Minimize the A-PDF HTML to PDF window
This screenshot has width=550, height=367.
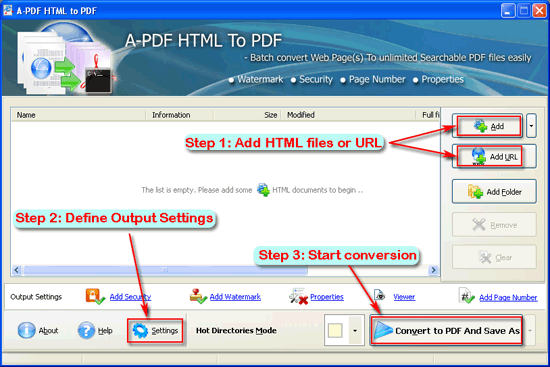(508, 10)
